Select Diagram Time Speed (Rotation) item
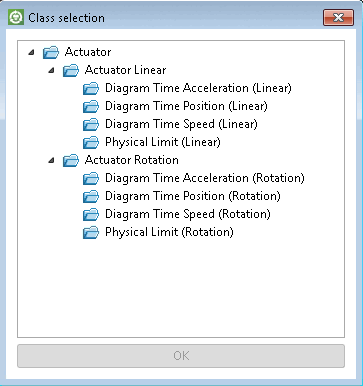 pyautogui.click(x=188, y=214)
